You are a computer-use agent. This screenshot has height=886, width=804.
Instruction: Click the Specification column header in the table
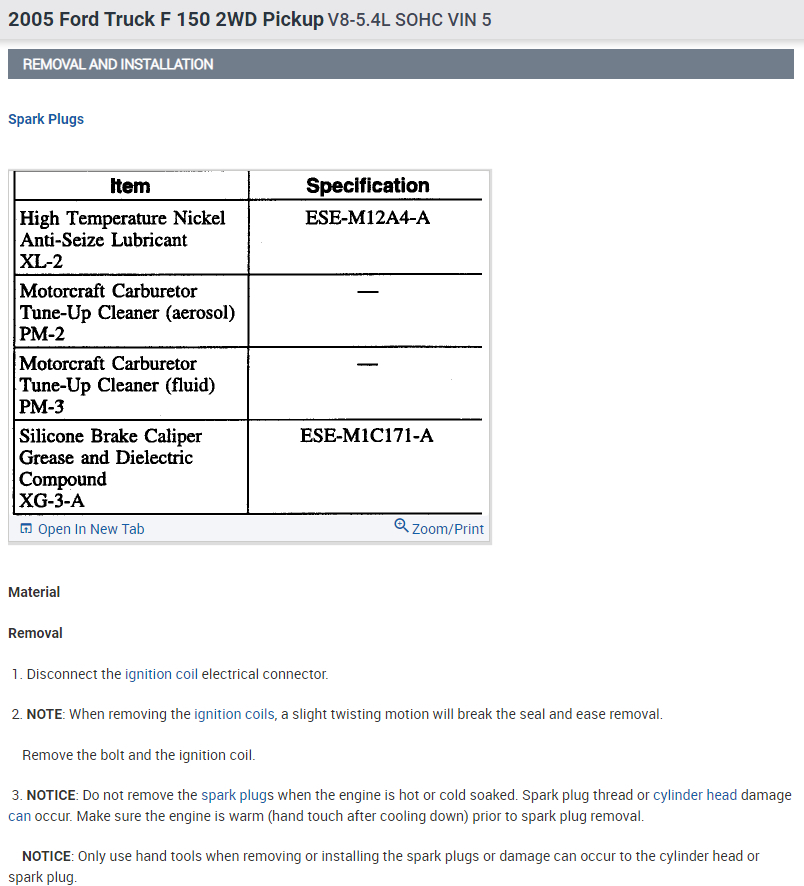click(x=367, y=186)
